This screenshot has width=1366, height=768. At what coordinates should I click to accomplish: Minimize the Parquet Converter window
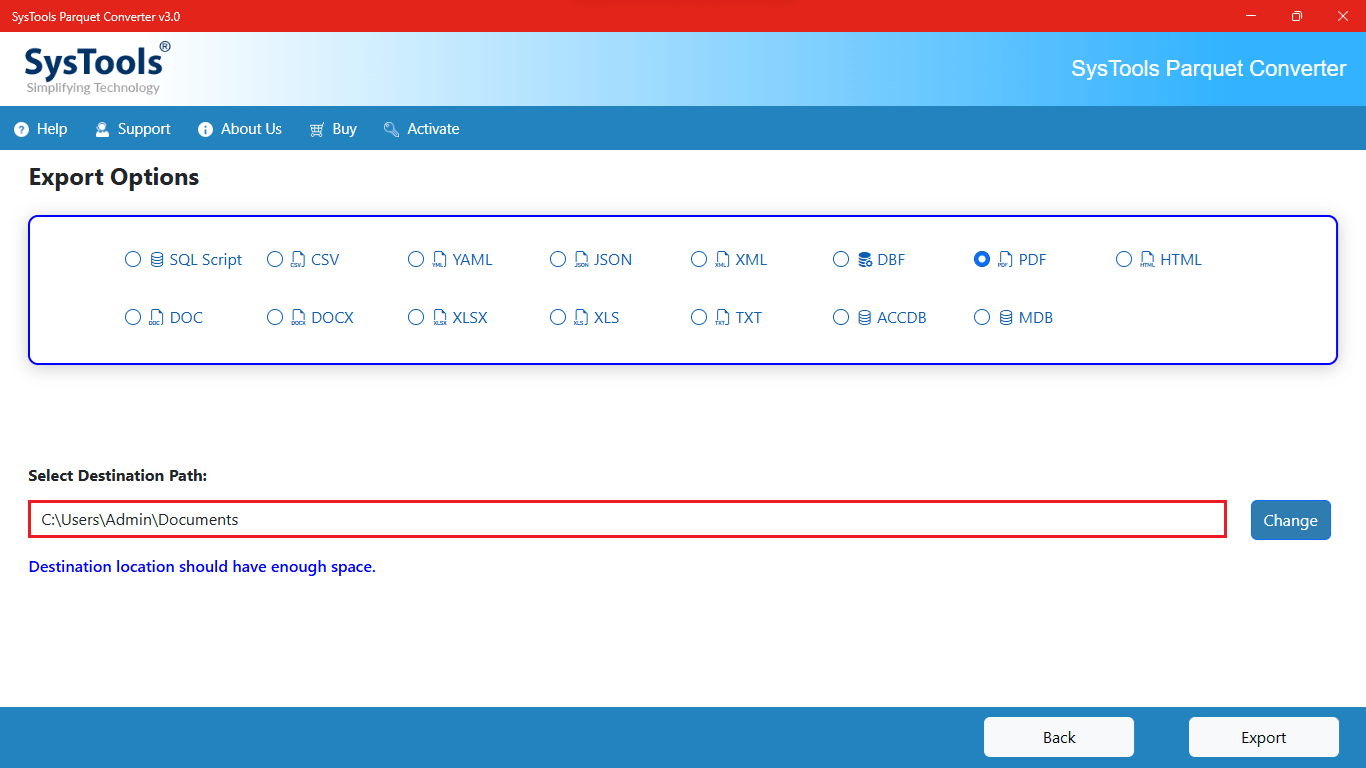click(1250, 16)
